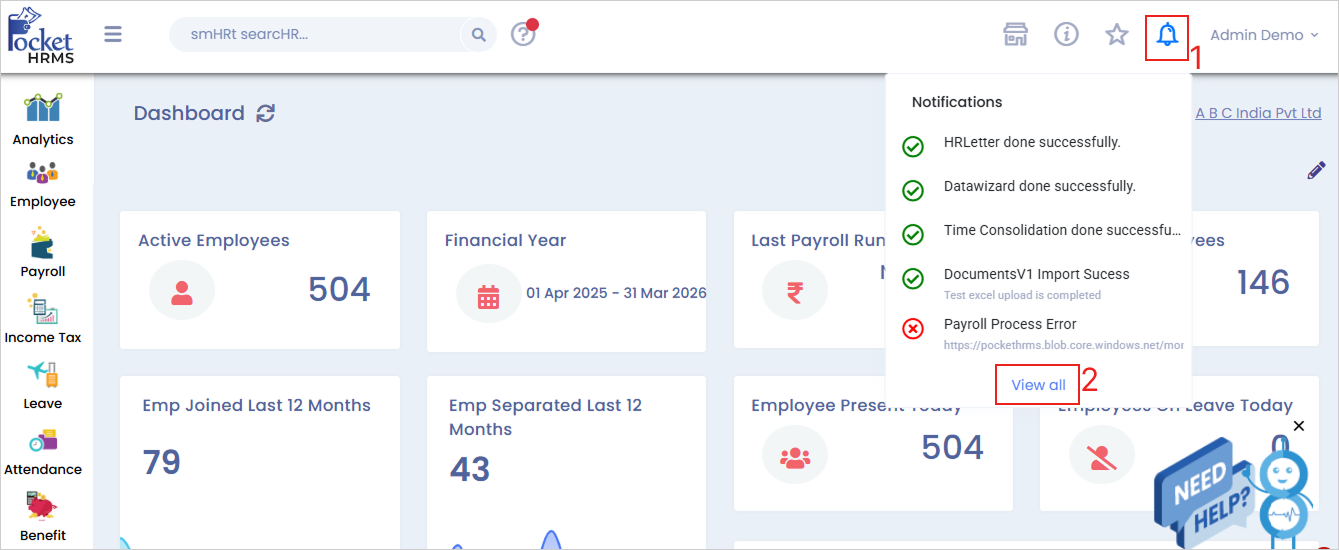The height and width of the screenshot is (550, 1339).
Task: Click the notification bell icon
Action: (1166, 36)
